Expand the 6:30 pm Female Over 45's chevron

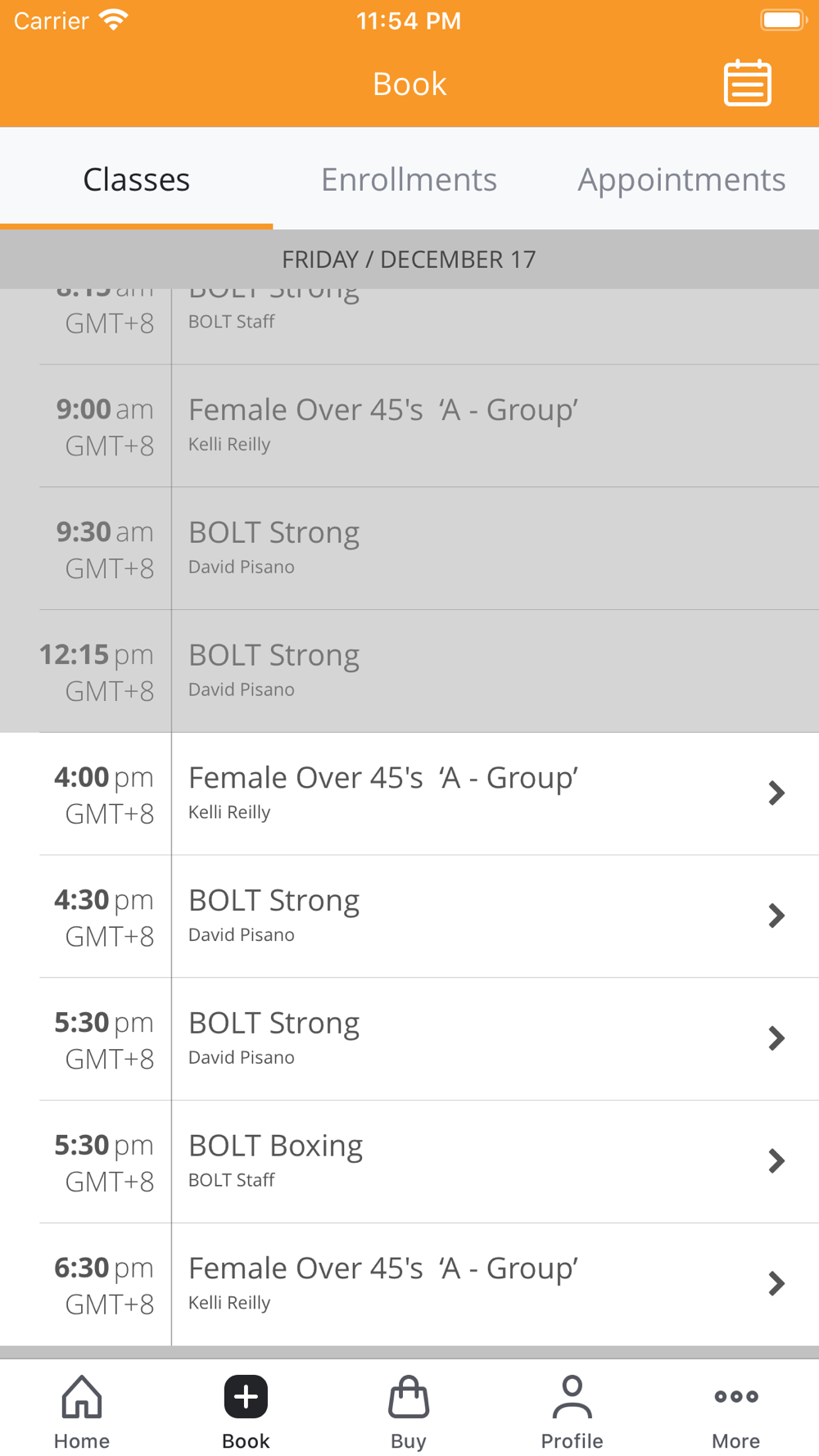pos(776,1283)
